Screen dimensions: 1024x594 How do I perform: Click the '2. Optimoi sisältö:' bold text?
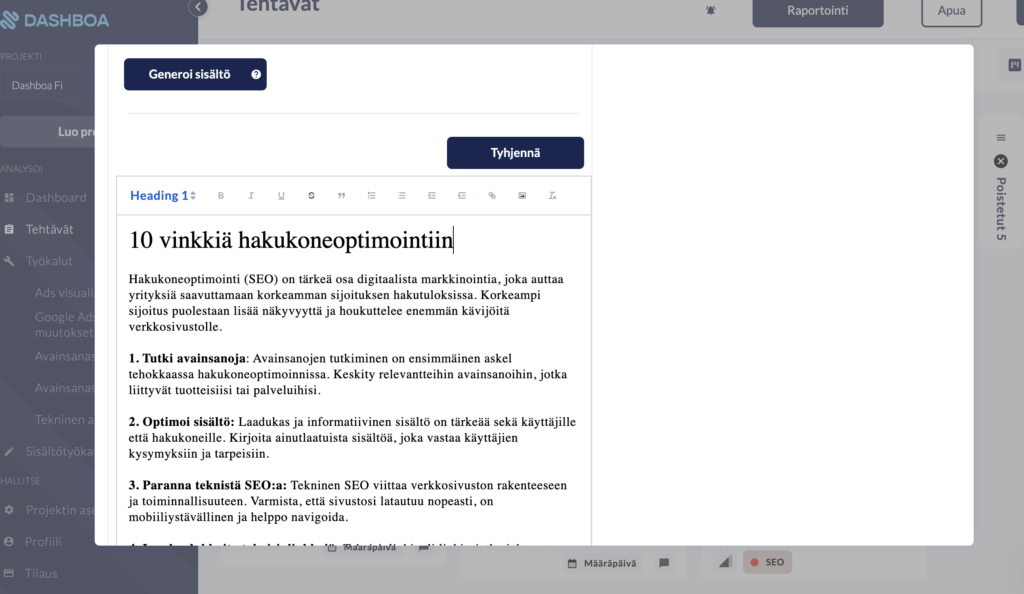[182, 422]
